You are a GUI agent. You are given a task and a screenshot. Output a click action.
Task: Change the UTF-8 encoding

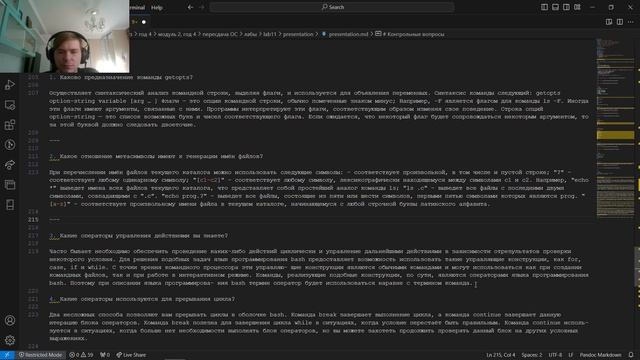coord(555,355)
